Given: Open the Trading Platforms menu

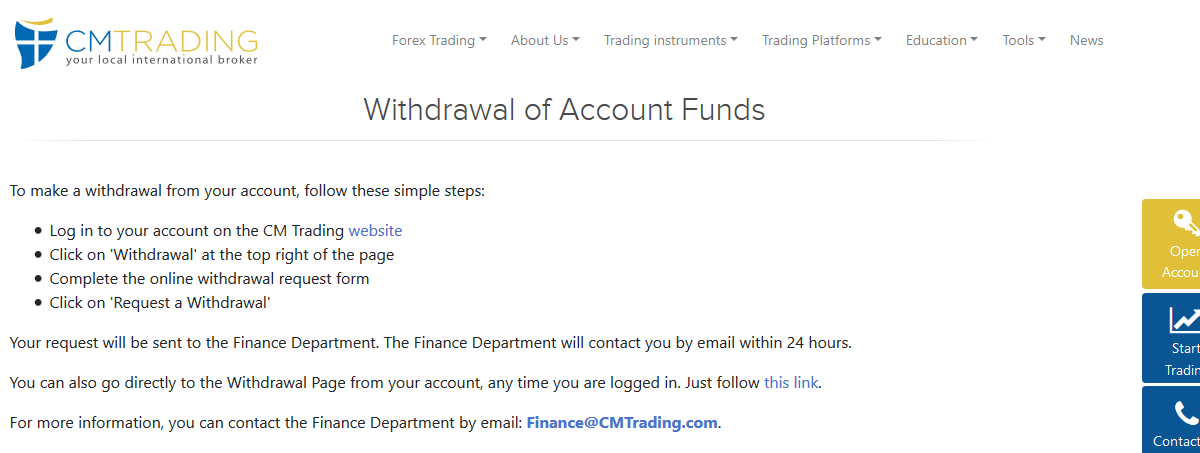Looking at the screenshot, I should coord(822,41).
